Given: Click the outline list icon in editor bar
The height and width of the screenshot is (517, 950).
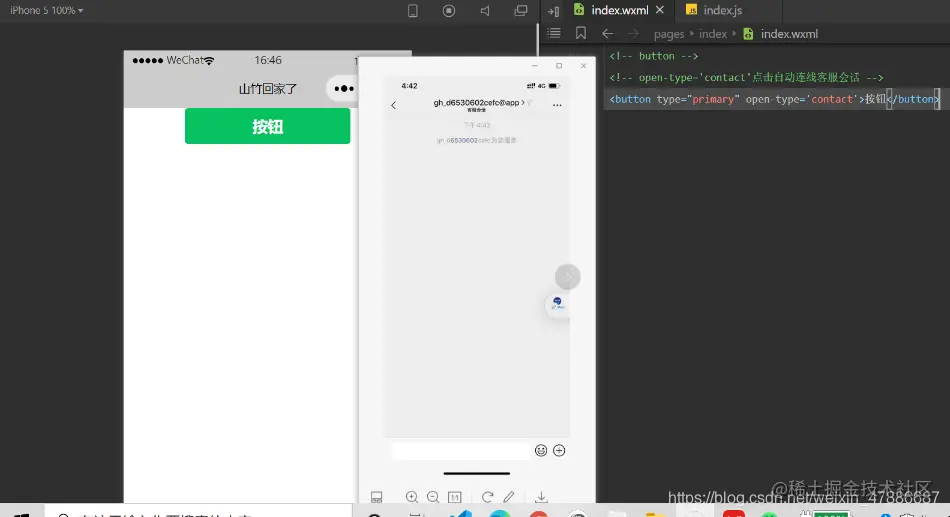Looking at the screenshot, I should [554, 33].
